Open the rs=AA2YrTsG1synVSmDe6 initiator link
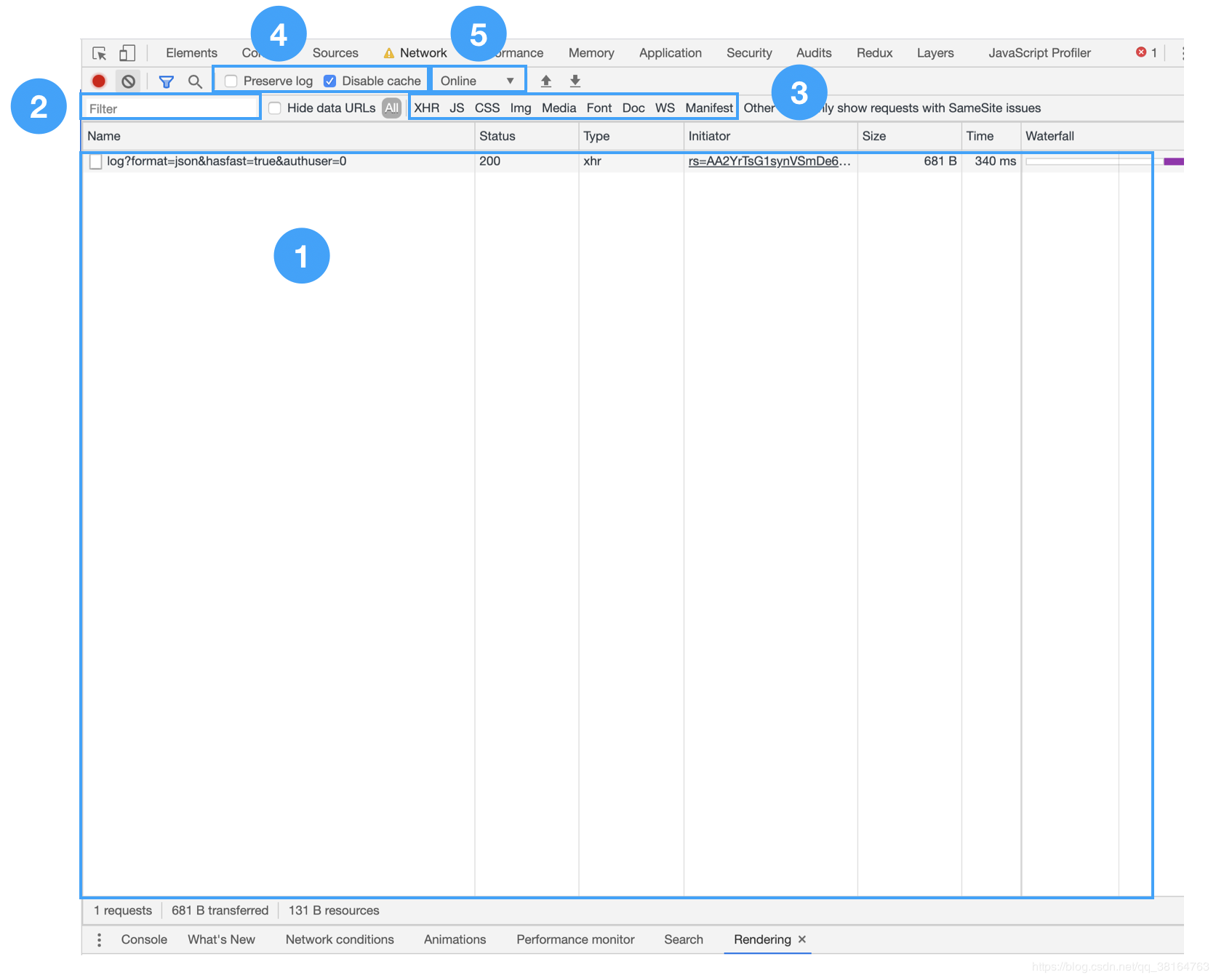 (769, 161)
